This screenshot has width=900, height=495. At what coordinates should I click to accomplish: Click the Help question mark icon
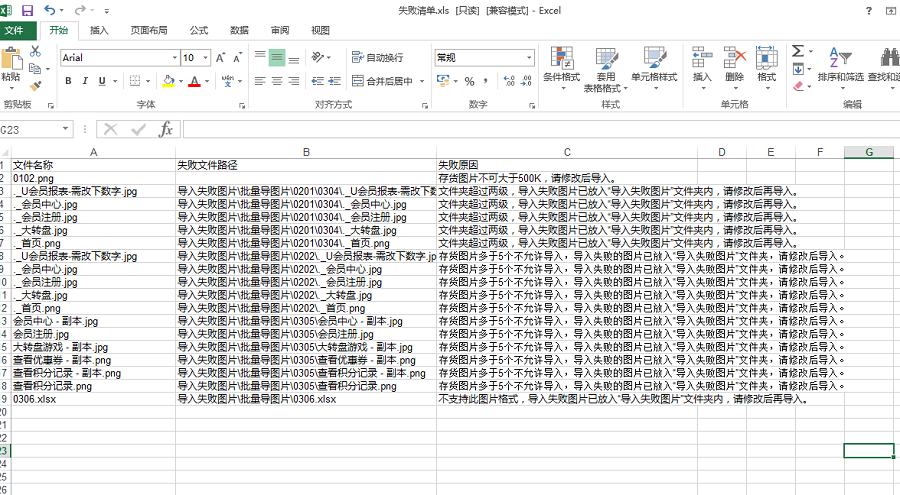(x=869, y=10)
